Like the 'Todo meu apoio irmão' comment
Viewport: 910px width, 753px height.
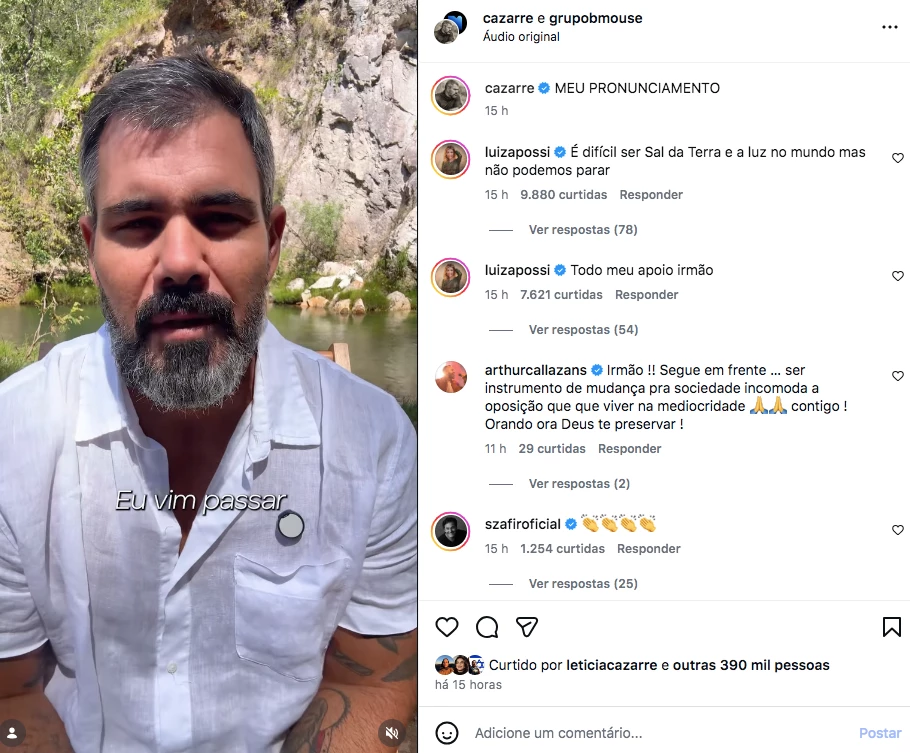pyautogui.click(x=898, y=276)
